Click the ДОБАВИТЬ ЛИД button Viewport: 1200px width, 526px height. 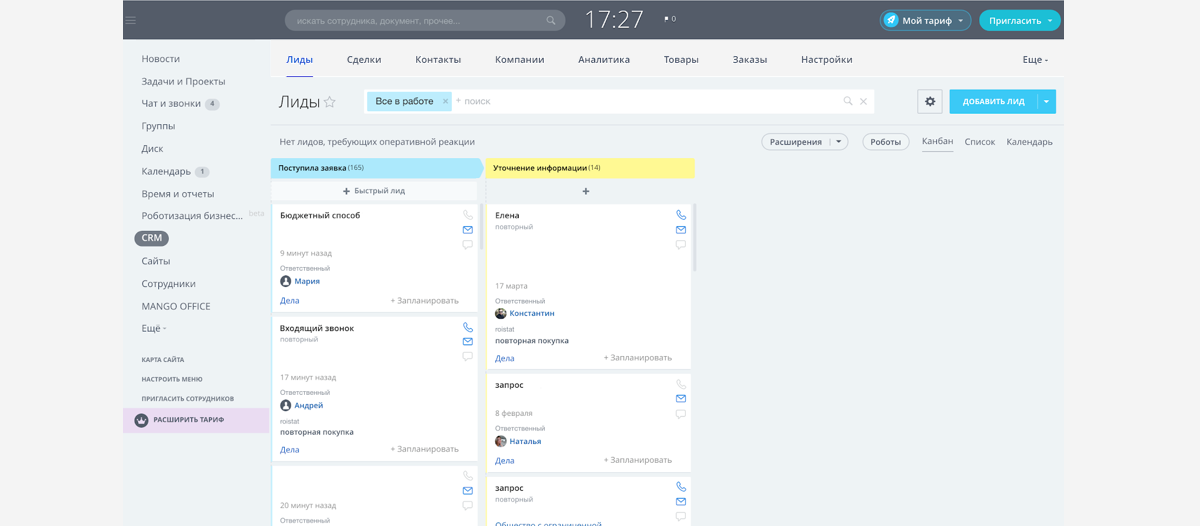[x=994, y=101]
